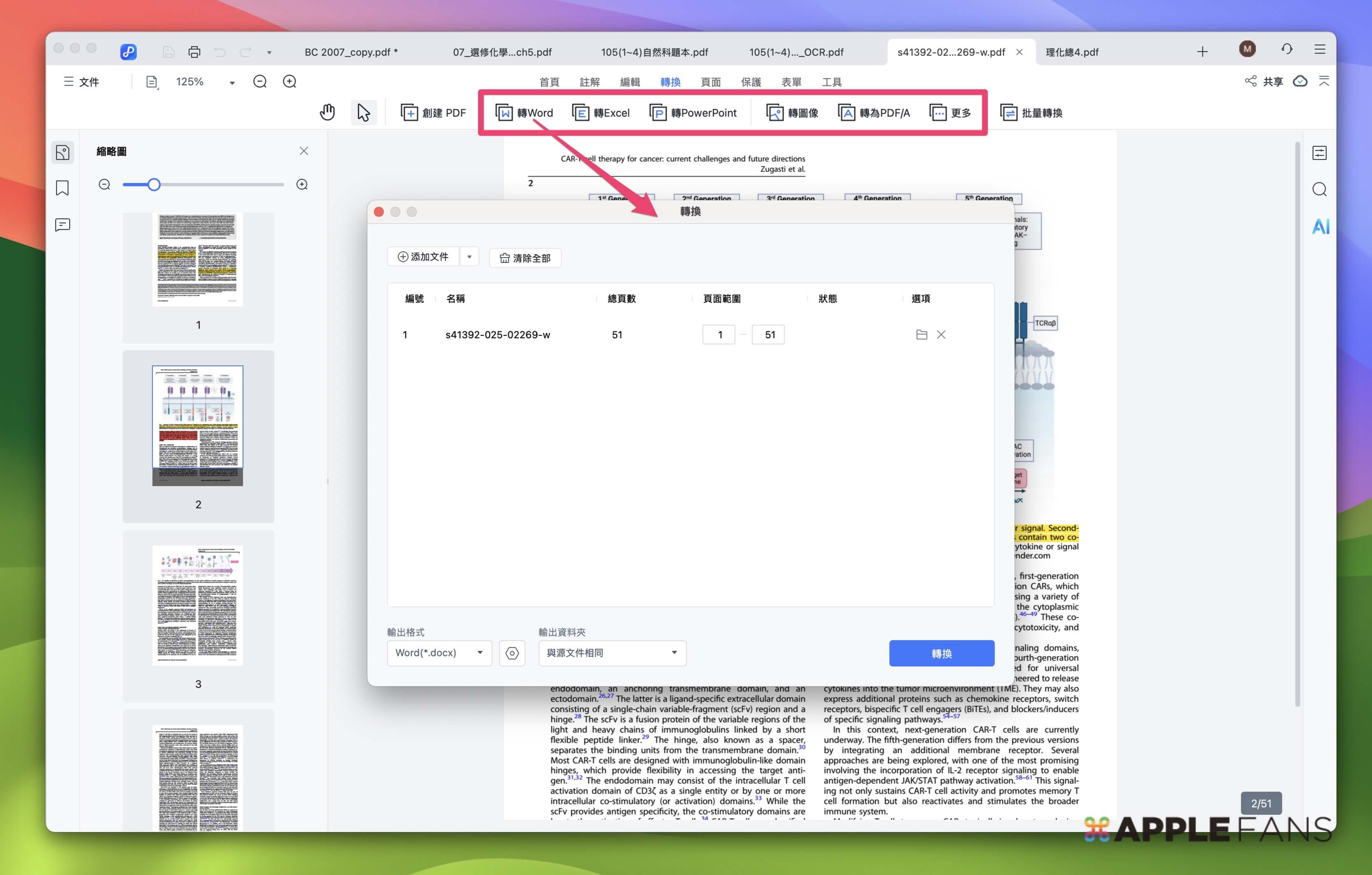This screenshot has height=875, width=1372.
Task: Click the thumbnail size slider handle
Action: [x=154, y=185]
